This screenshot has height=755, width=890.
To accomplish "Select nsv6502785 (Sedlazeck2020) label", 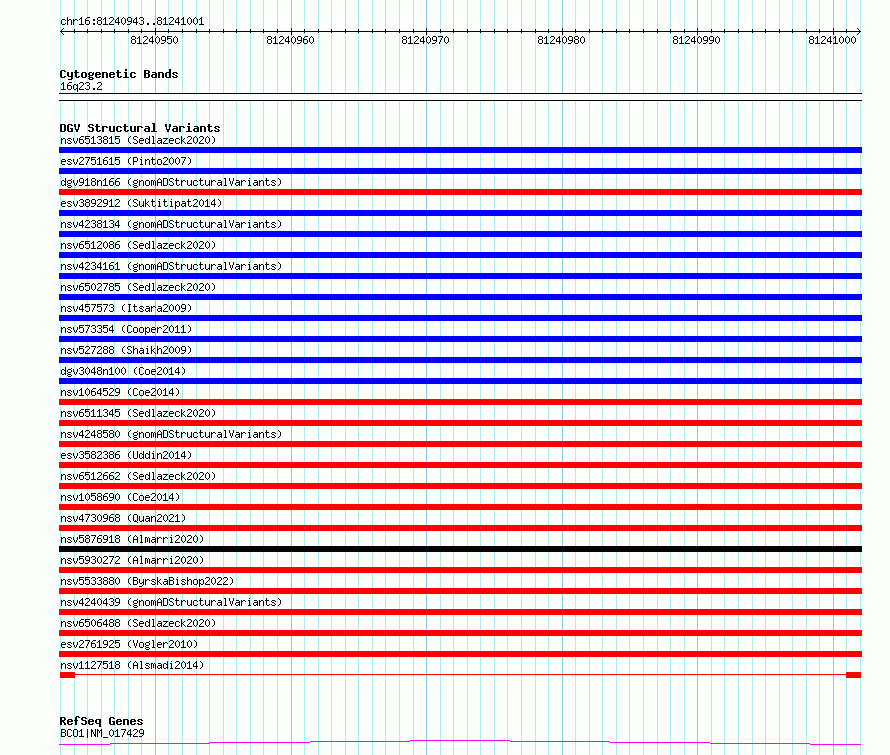I will click(138, 287).
